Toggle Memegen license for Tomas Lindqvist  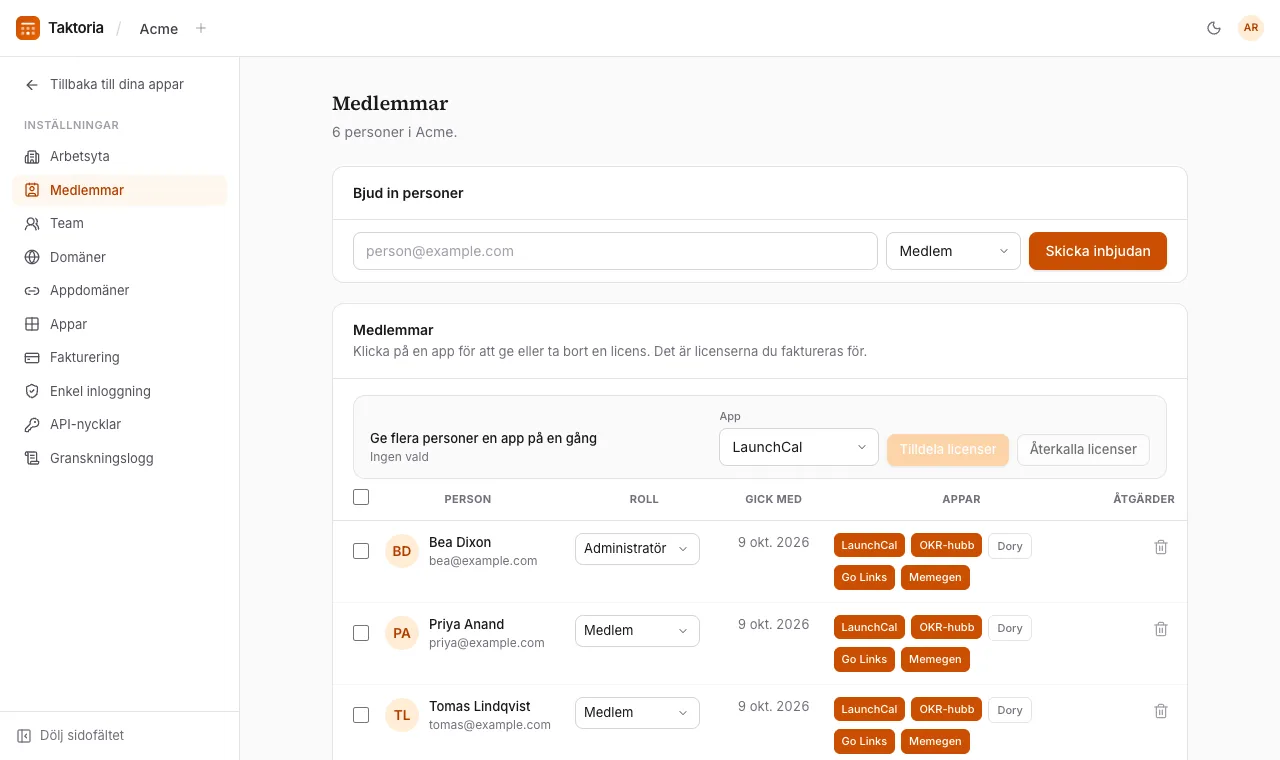pyautogui.click(x=935, y=741)
